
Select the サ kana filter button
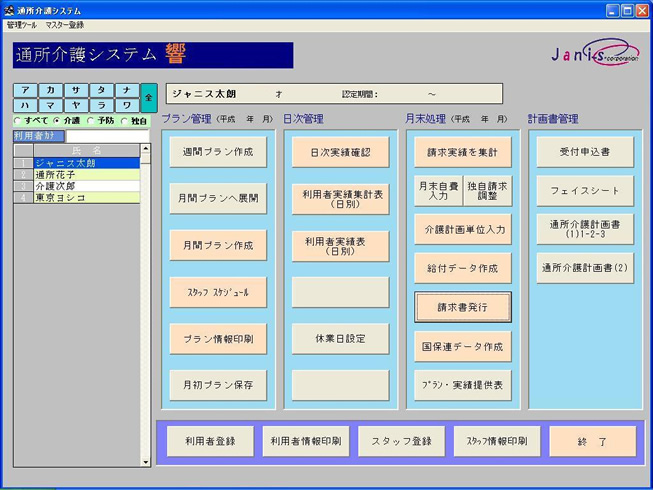pyautogui.click(x=76, y=90)
